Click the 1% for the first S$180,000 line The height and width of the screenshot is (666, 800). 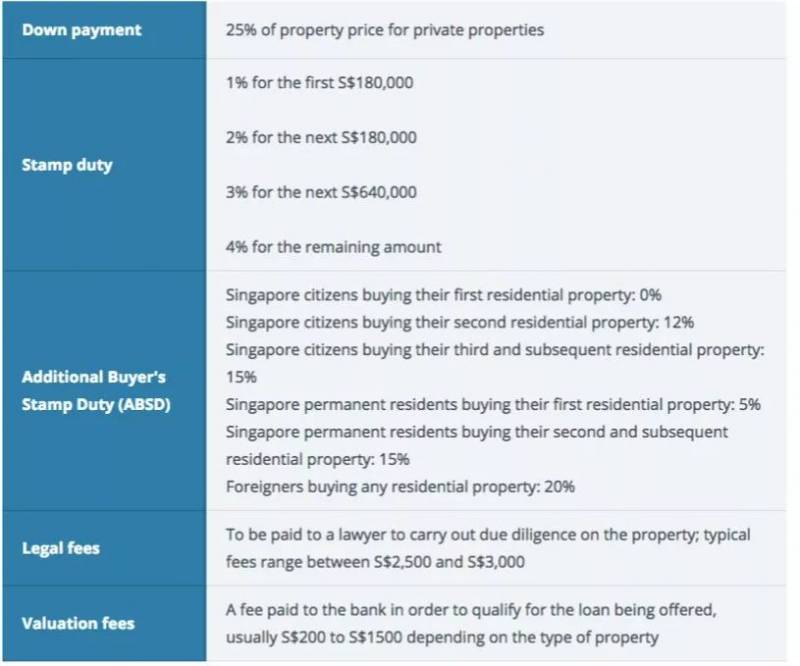(x=319, y=83)
